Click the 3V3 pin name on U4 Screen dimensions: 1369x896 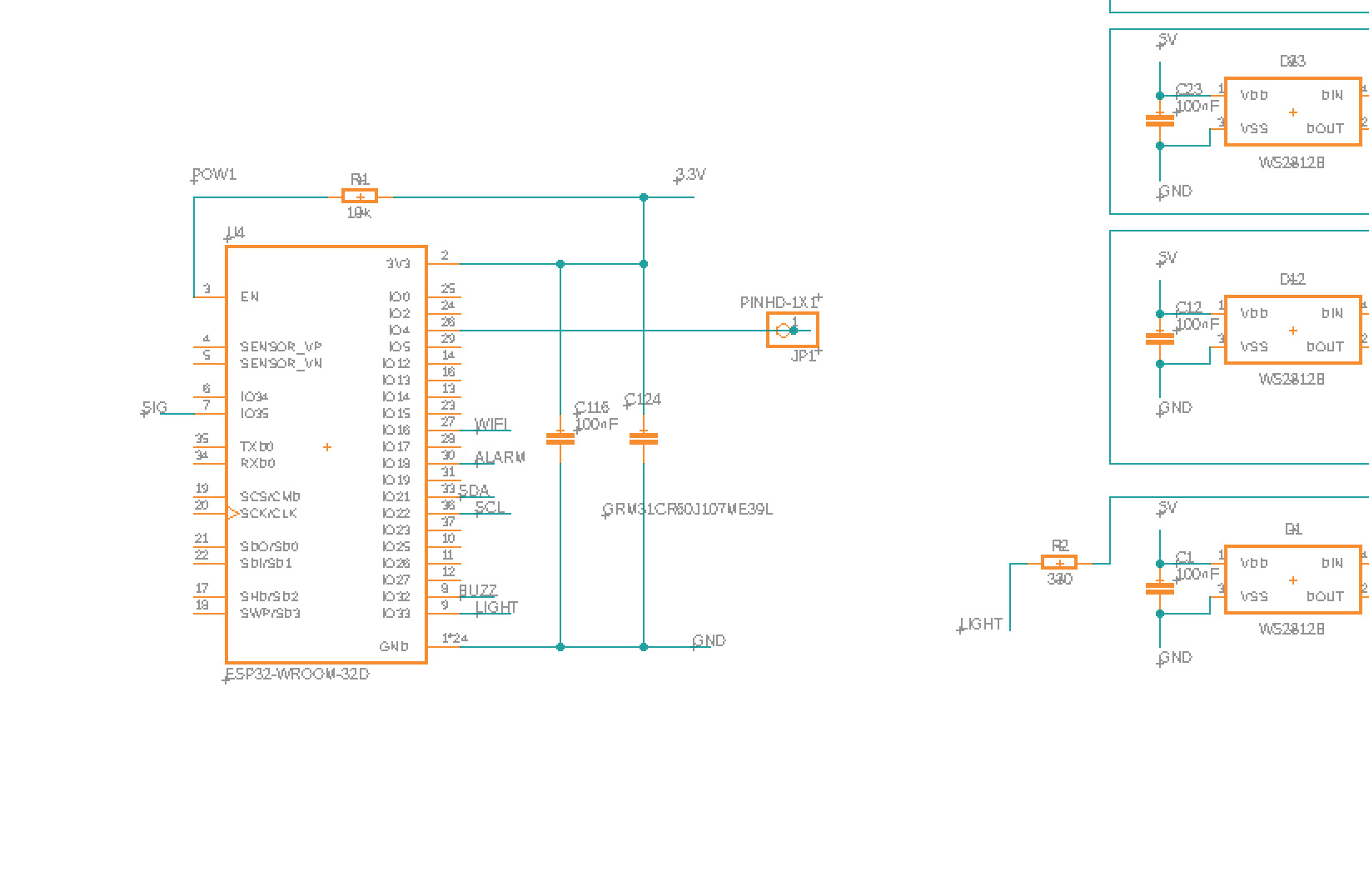click(x=398, y=264)
